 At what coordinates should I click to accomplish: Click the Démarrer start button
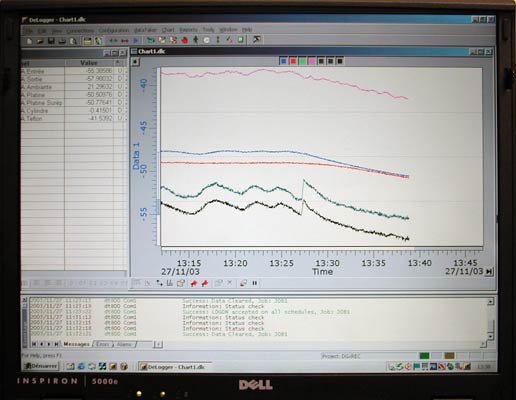coord(41,366)
